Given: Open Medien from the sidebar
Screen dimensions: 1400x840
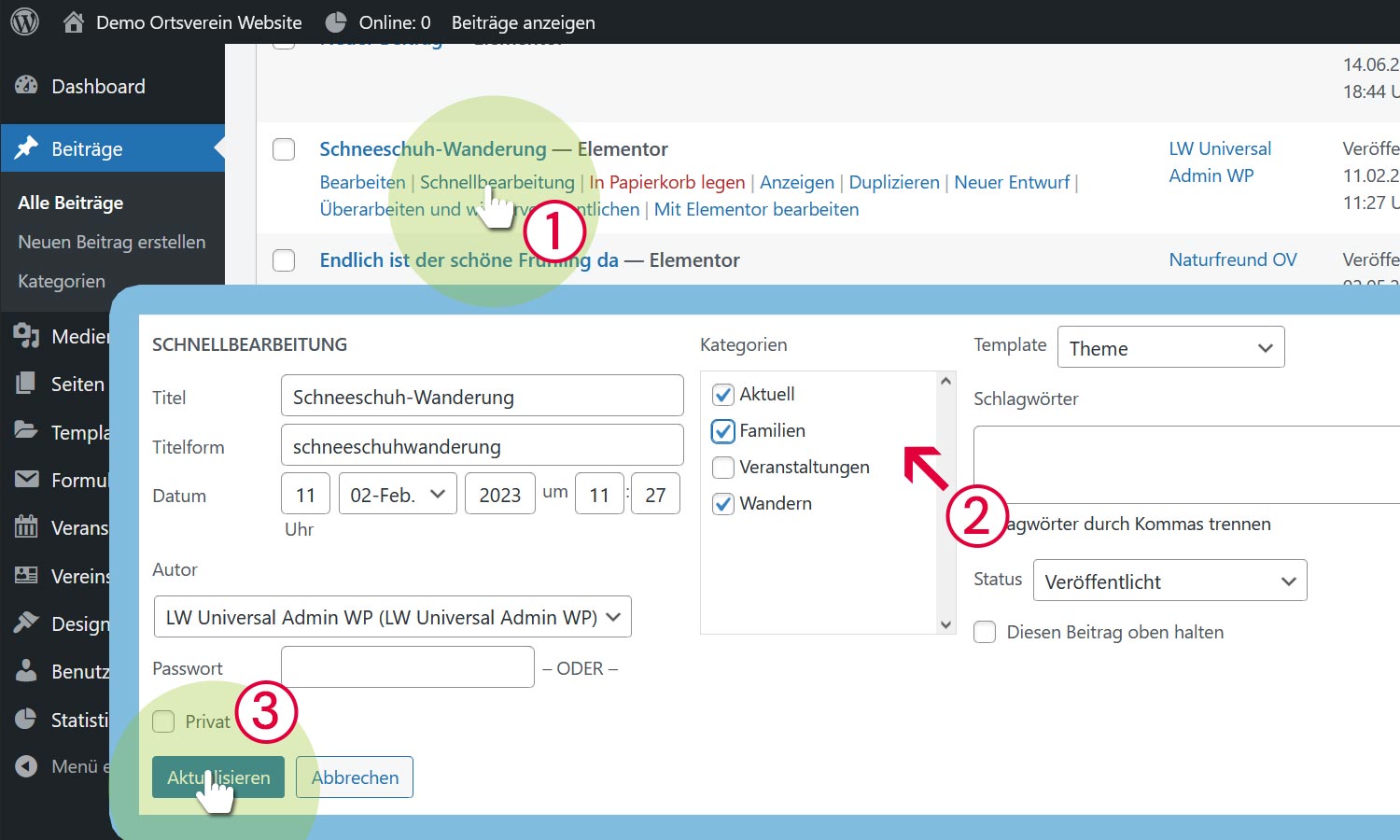Looking at the screenshot, I should [25, 336].
